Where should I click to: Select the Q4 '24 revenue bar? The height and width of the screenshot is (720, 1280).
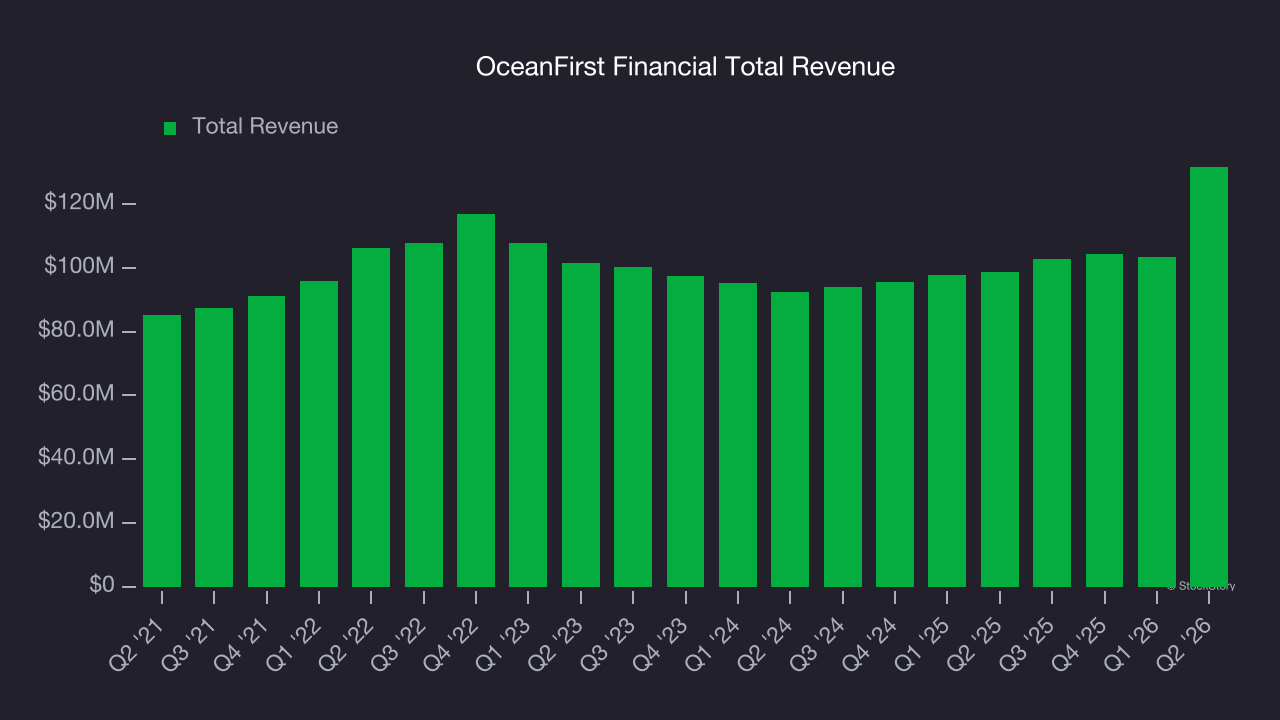[895, 434]
